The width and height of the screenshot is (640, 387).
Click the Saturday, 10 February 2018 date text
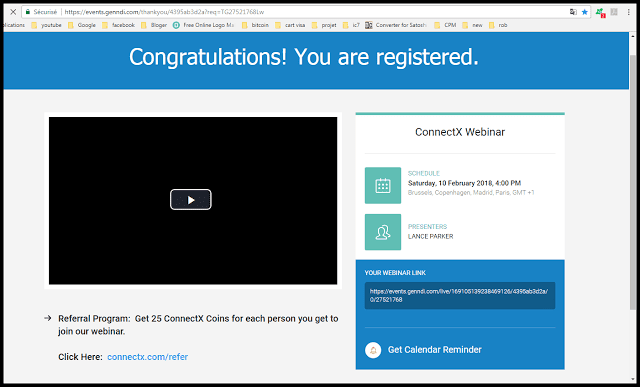coord(464,183)
